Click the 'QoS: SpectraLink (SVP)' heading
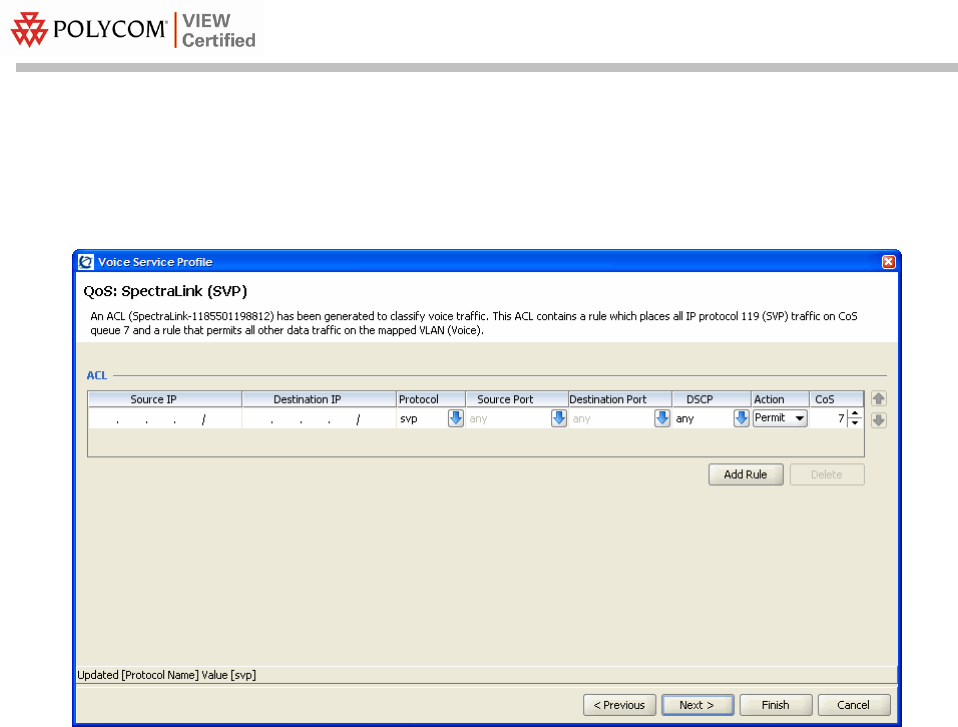Screen dimensions: 958x727 pos(166,291)
